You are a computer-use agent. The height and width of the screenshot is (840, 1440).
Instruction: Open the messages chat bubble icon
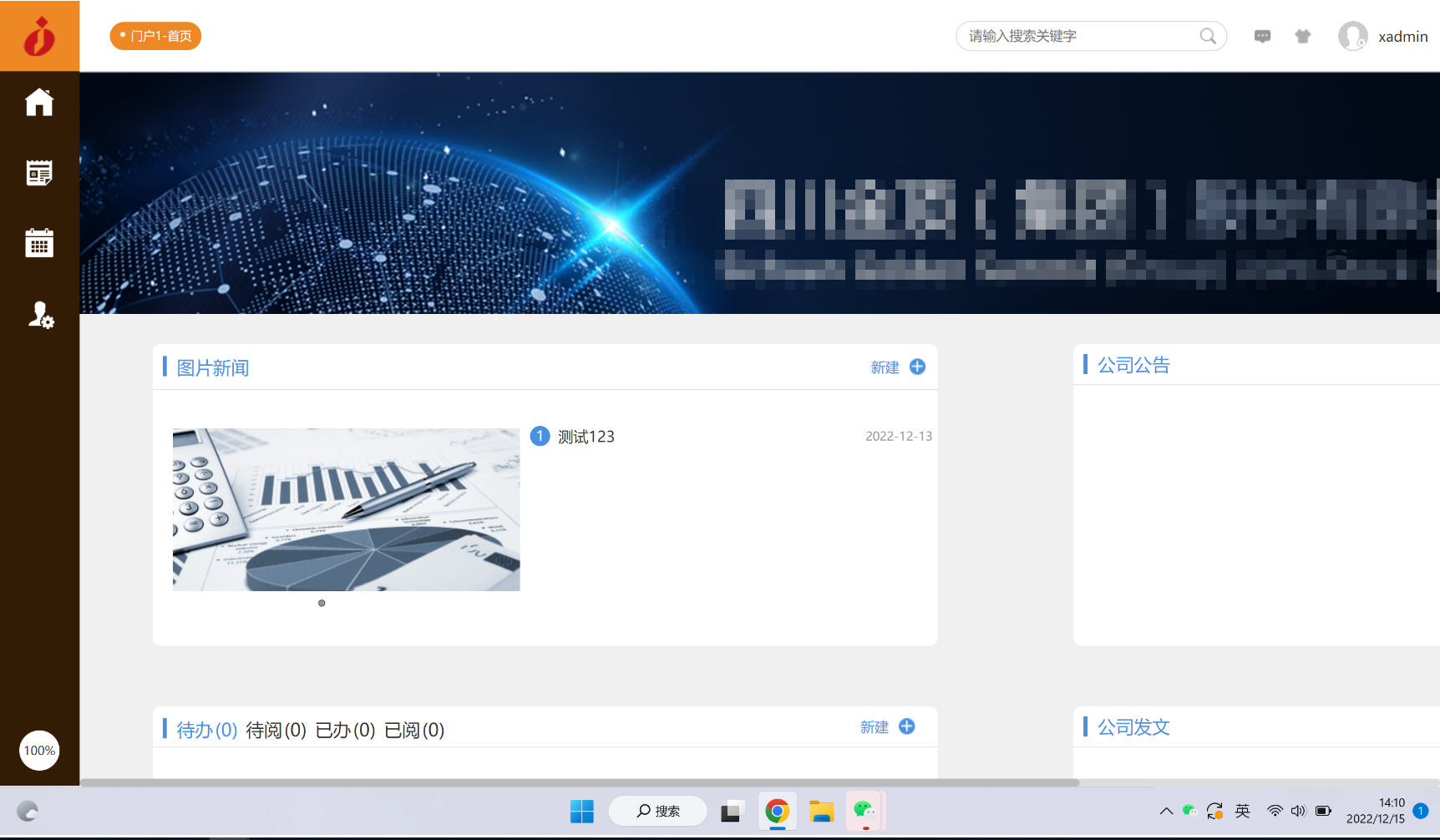click(x=1263, y=36)
